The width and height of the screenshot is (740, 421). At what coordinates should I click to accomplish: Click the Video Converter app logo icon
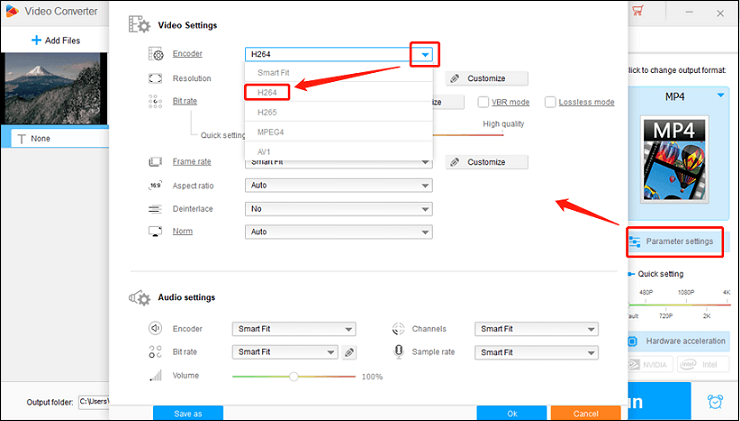[12, 11]
